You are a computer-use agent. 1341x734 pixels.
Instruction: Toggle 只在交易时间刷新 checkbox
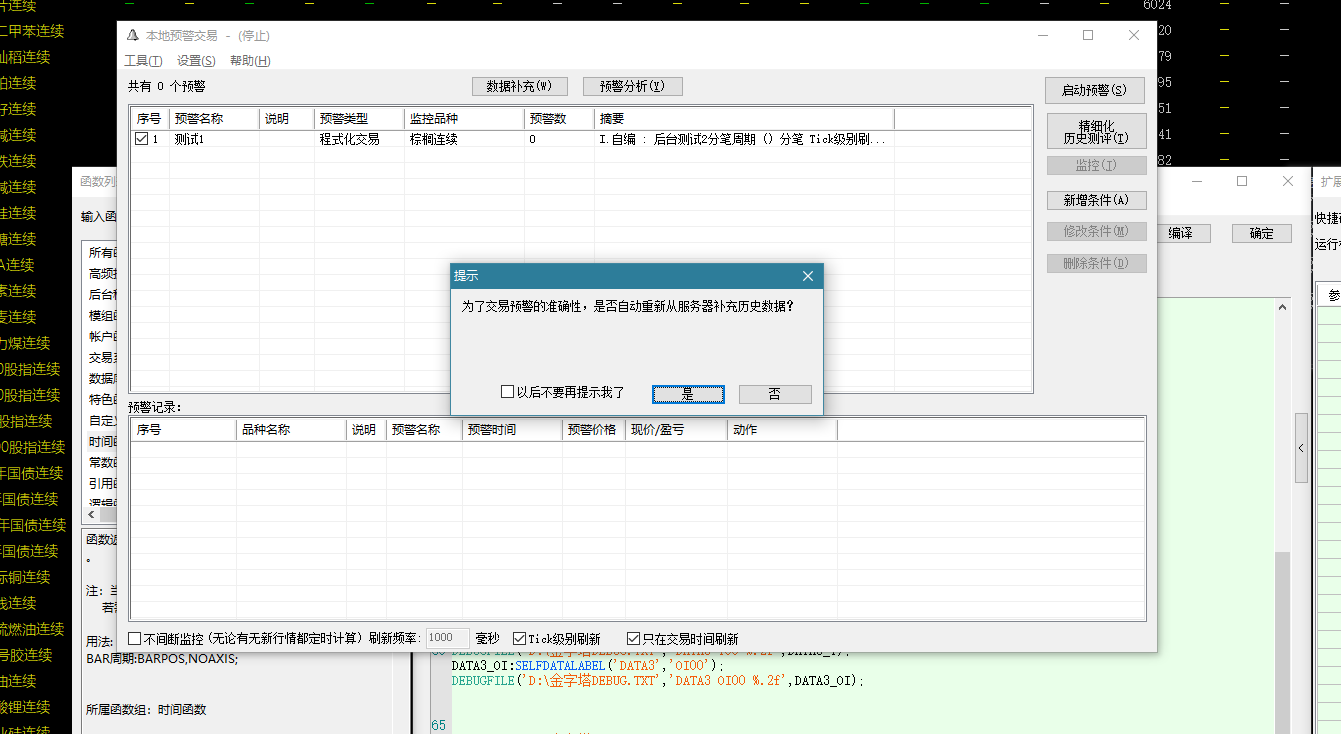633,638
